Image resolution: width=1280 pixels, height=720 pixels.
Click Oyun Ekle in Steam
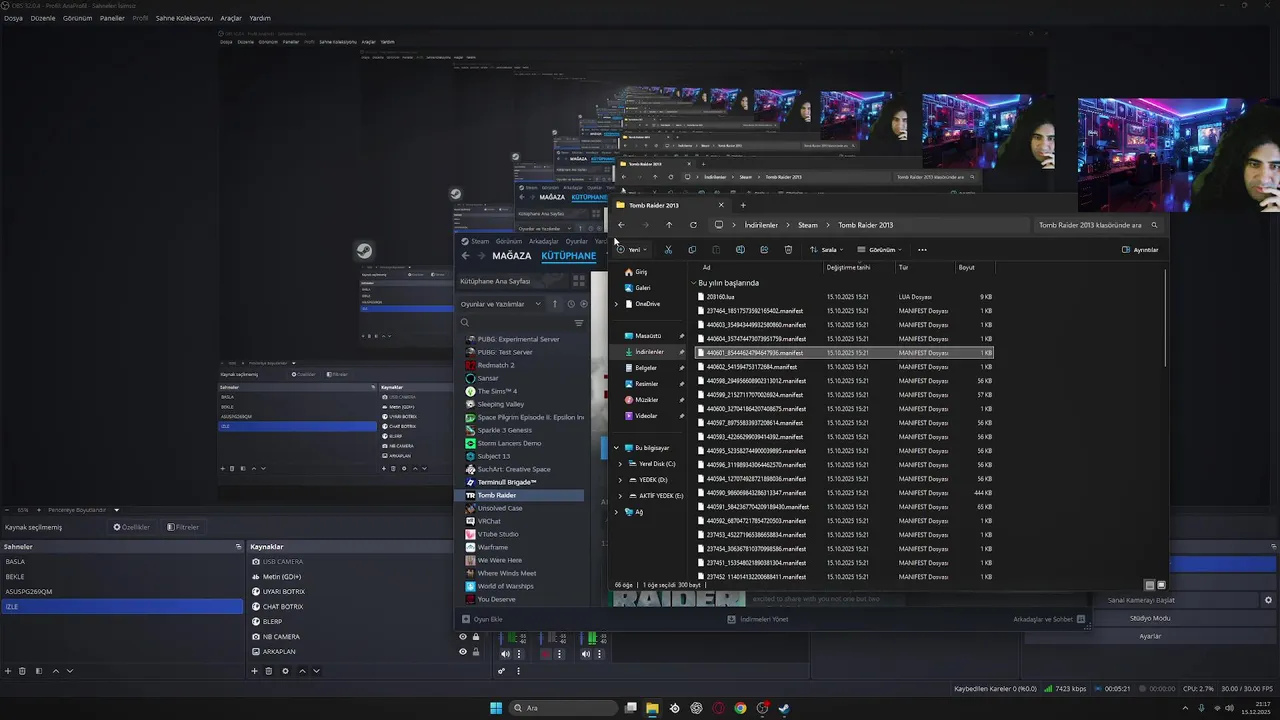click(x=482, y=619)
